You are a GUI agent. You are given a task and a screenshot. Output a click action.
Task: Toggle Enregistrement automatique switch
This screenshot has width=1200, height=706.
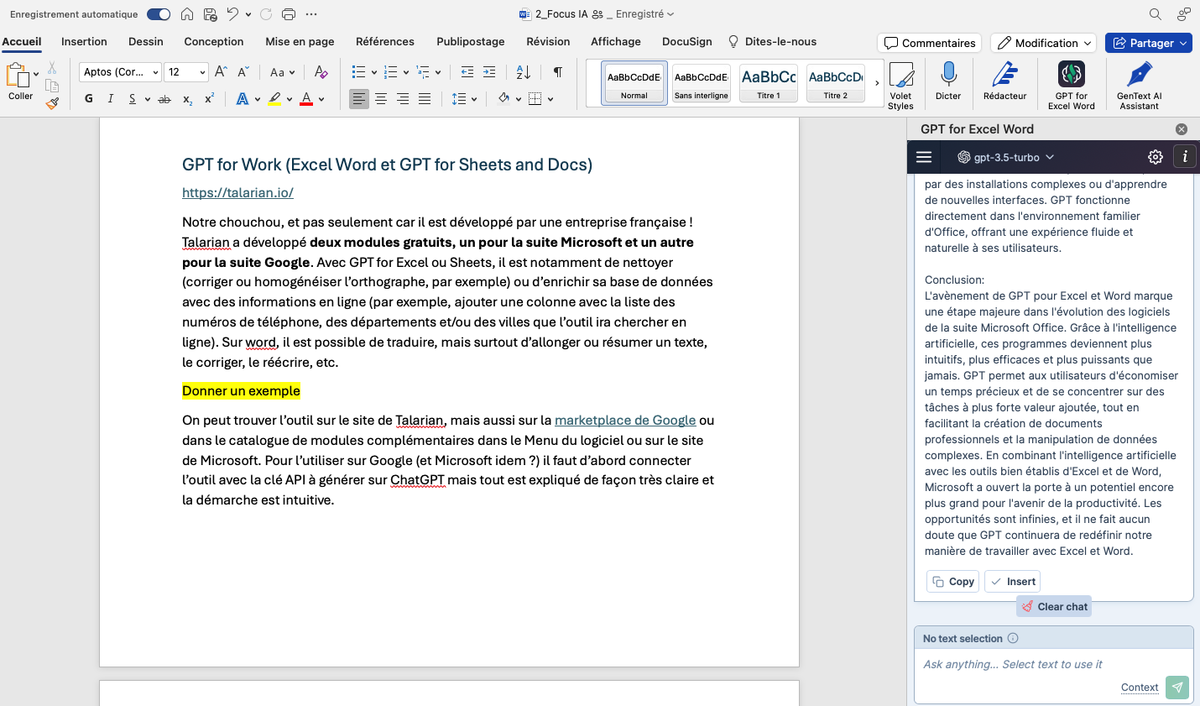coord(158,14)
